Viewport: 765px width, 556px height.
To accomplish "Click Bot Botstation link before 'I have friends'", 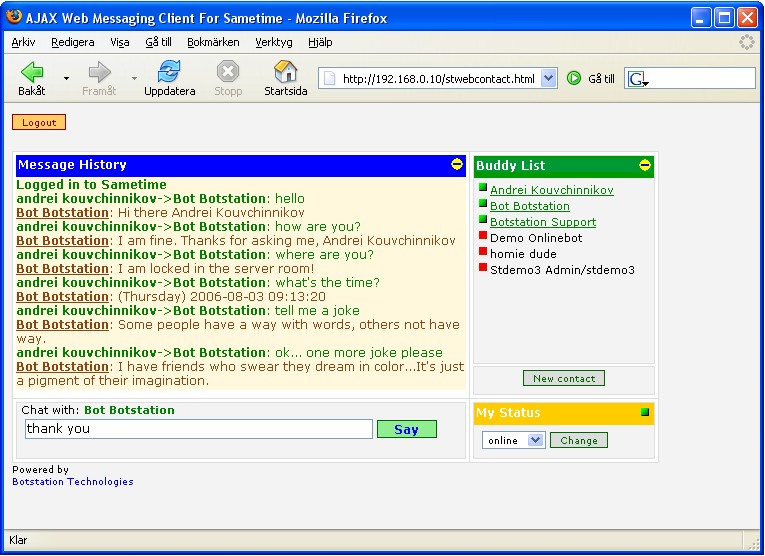I will point(62,367).
